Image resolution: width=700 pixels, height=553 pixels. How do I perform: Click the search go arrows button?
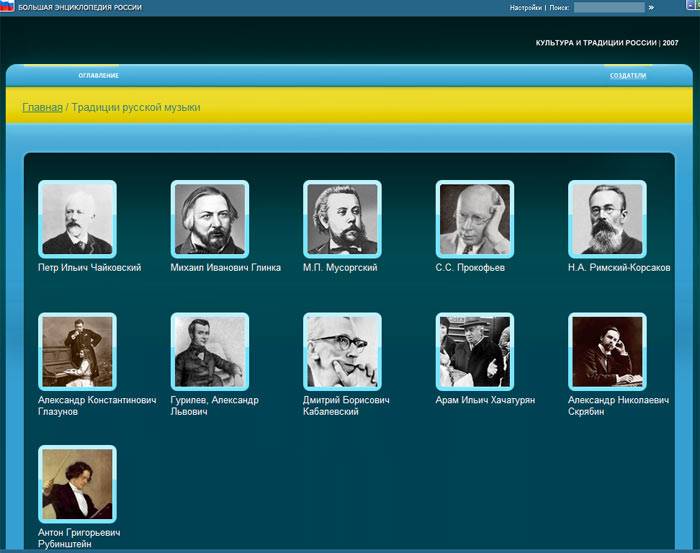point(651,7)
